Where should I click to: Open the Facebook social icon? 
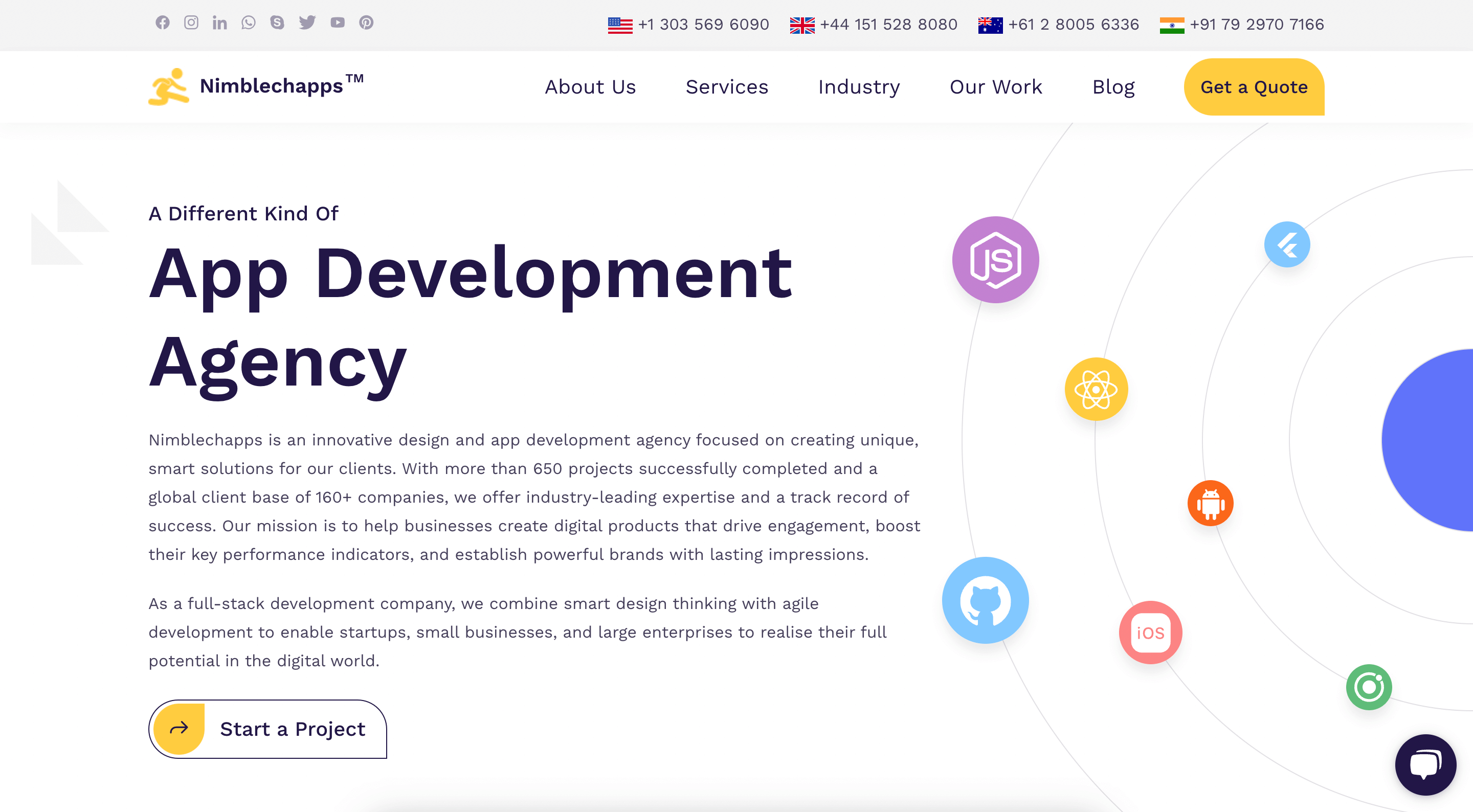163,22
